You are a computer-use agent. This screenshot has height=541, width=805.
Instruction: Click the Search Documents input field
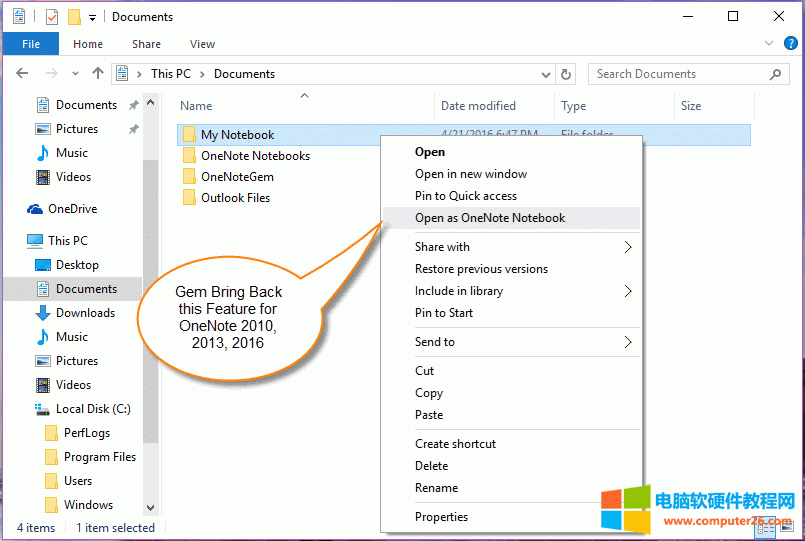[678, 74]
